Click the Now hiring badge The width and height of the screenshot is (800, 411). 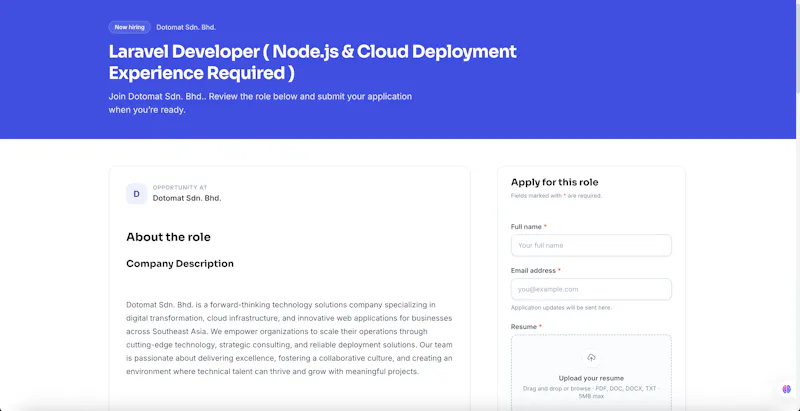point(129,27)
